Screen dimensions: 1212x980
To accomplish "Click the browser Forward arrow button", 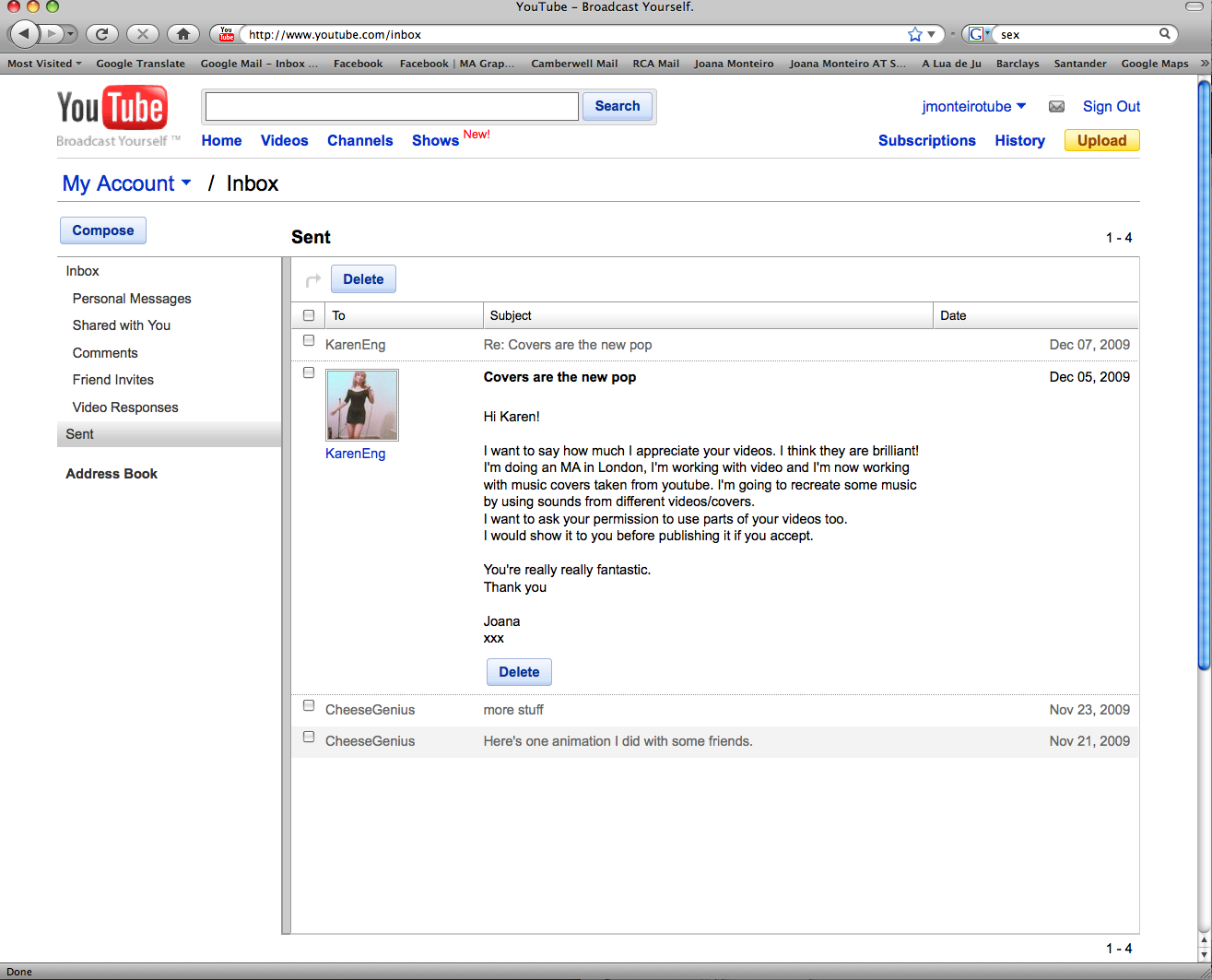I will pos(52,34).
